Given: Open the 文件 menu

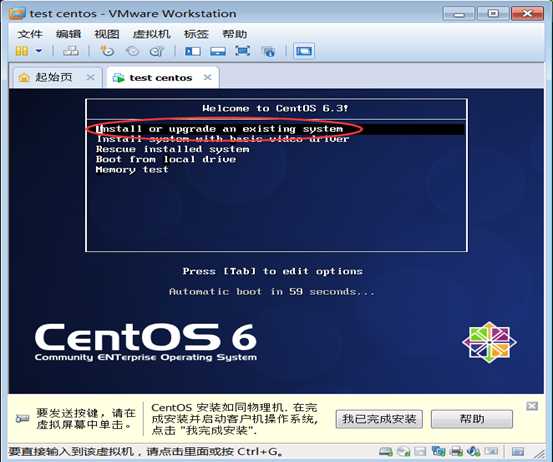Looking at the screenshot, I should click(30, 34).
